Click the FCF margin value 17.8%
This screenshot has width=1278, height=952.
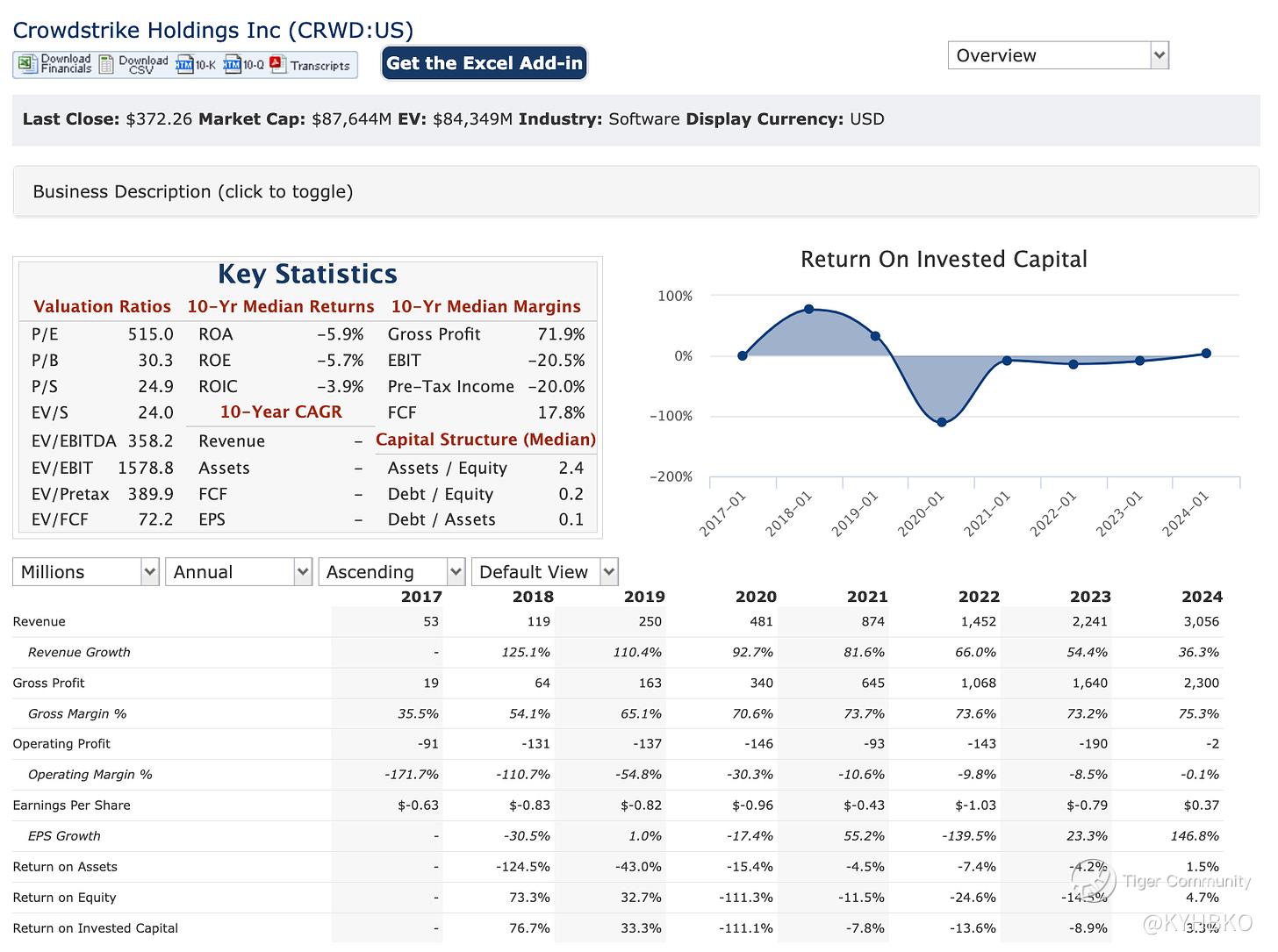[x=561, y=412]
